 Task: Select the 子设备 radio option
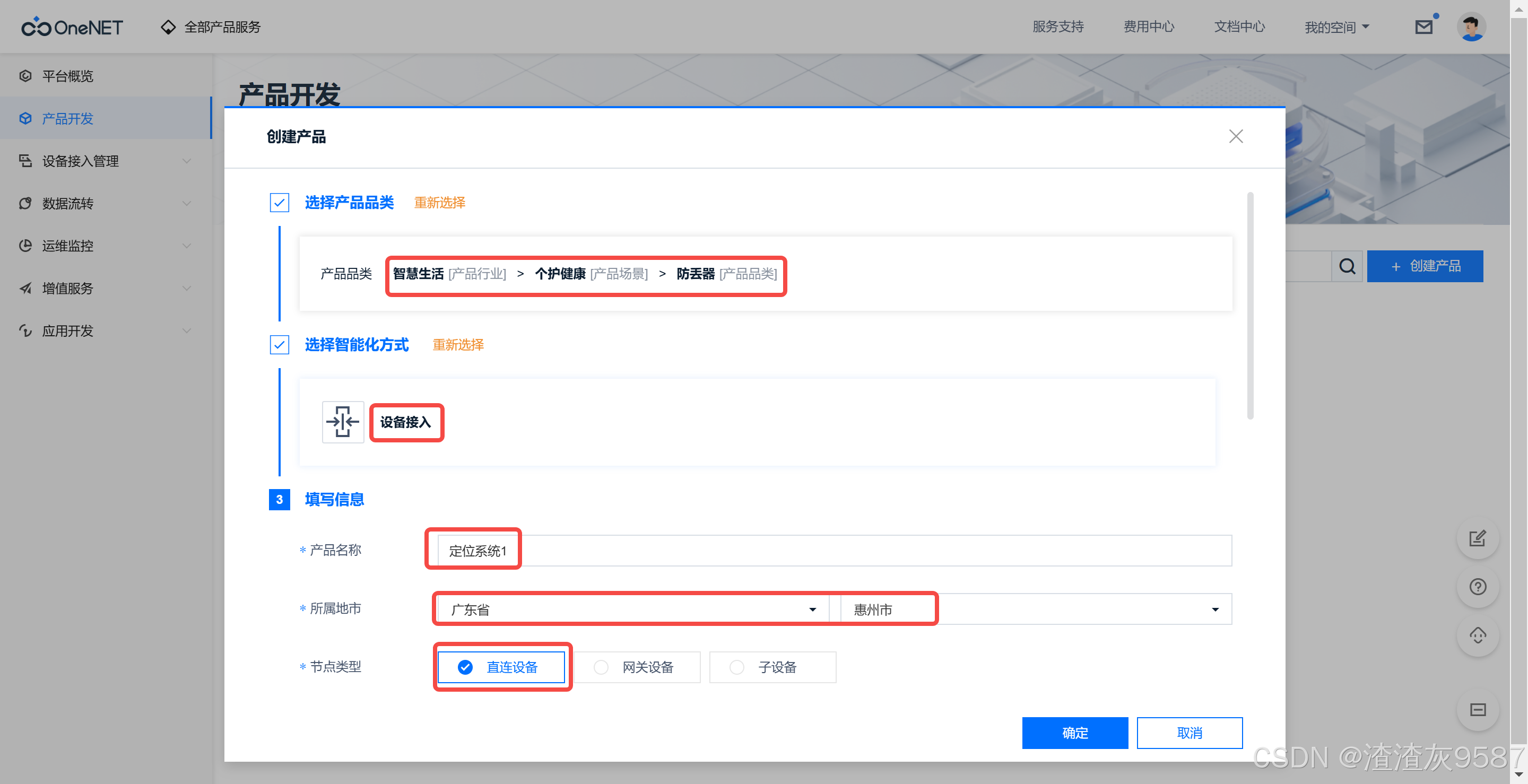pos(772,667)
